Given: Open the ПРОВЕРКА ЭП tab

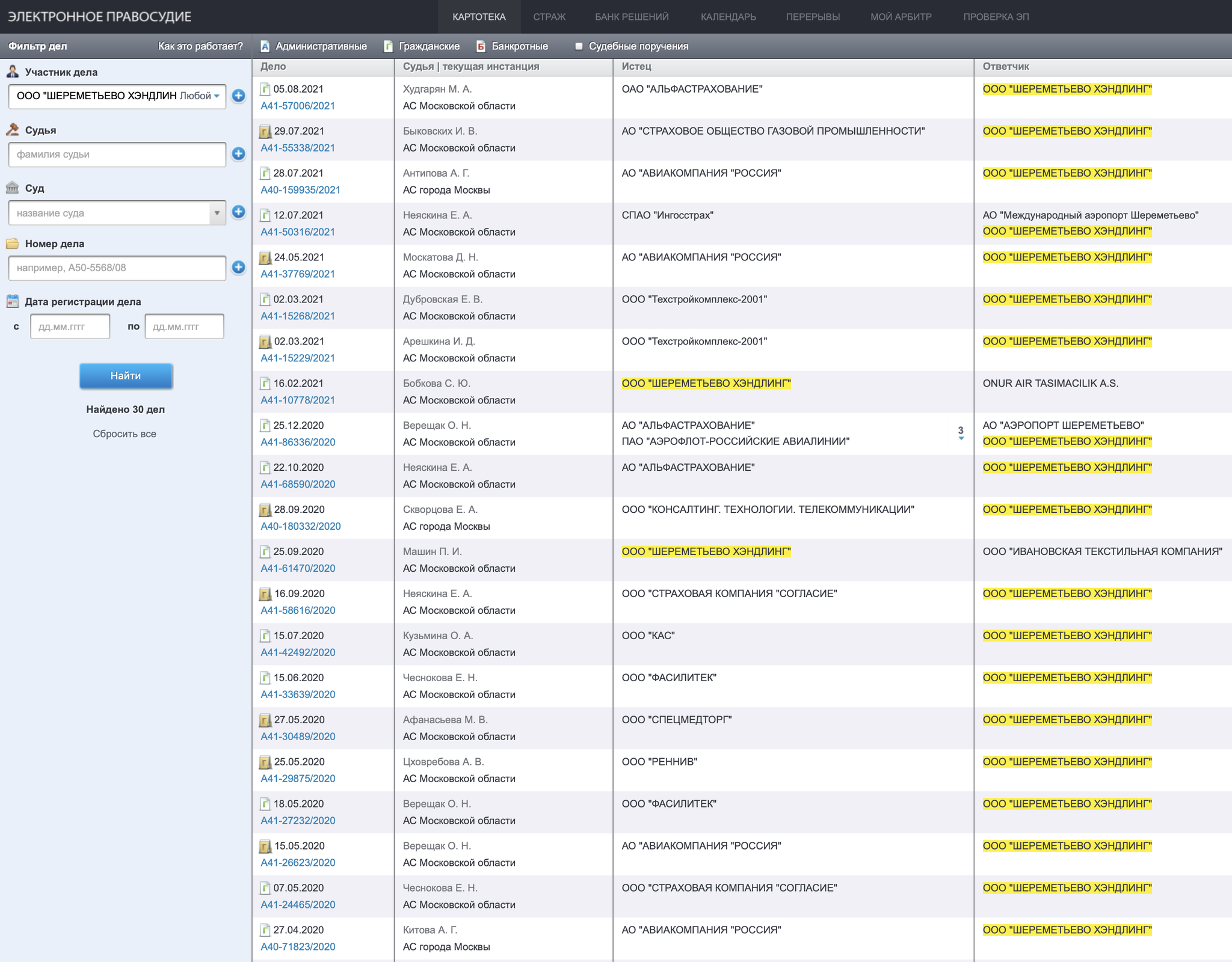Looking at the screenshot, I should point(996,17).
